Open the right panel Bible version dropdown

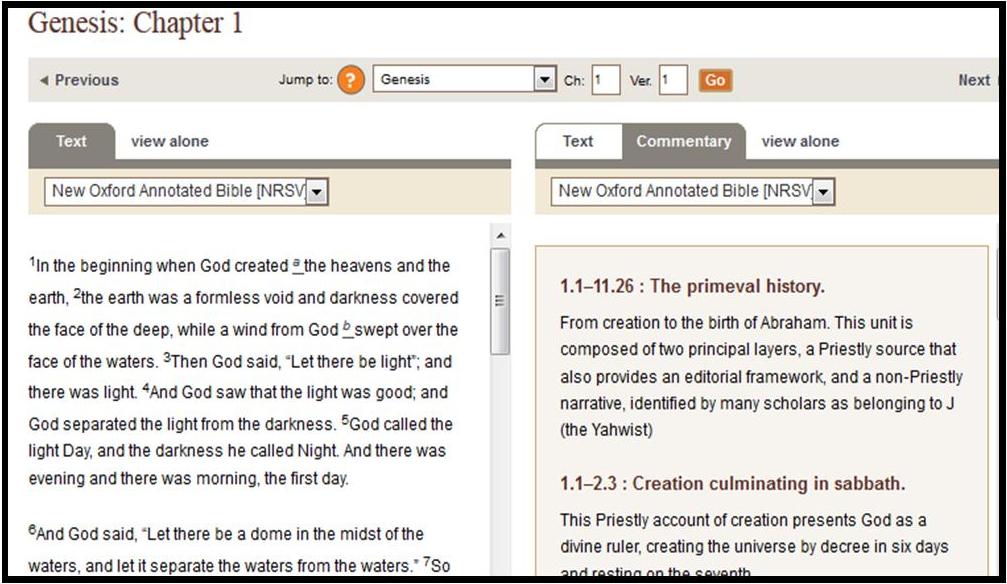[x=693, y=191]
